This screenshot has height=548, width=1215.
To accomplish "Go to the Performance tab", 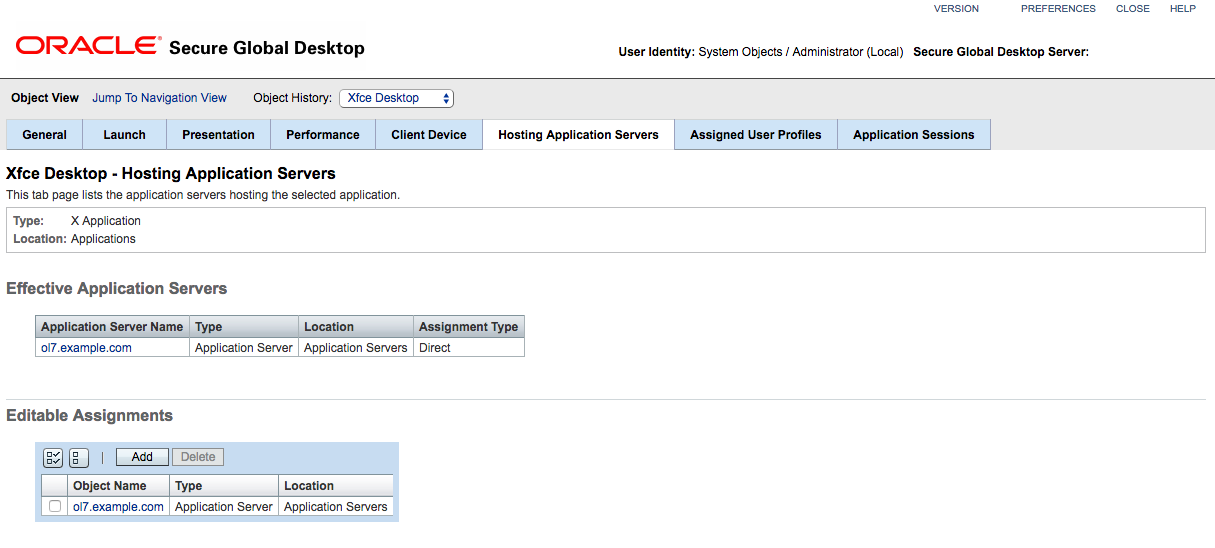I will (x=323, y=135).
